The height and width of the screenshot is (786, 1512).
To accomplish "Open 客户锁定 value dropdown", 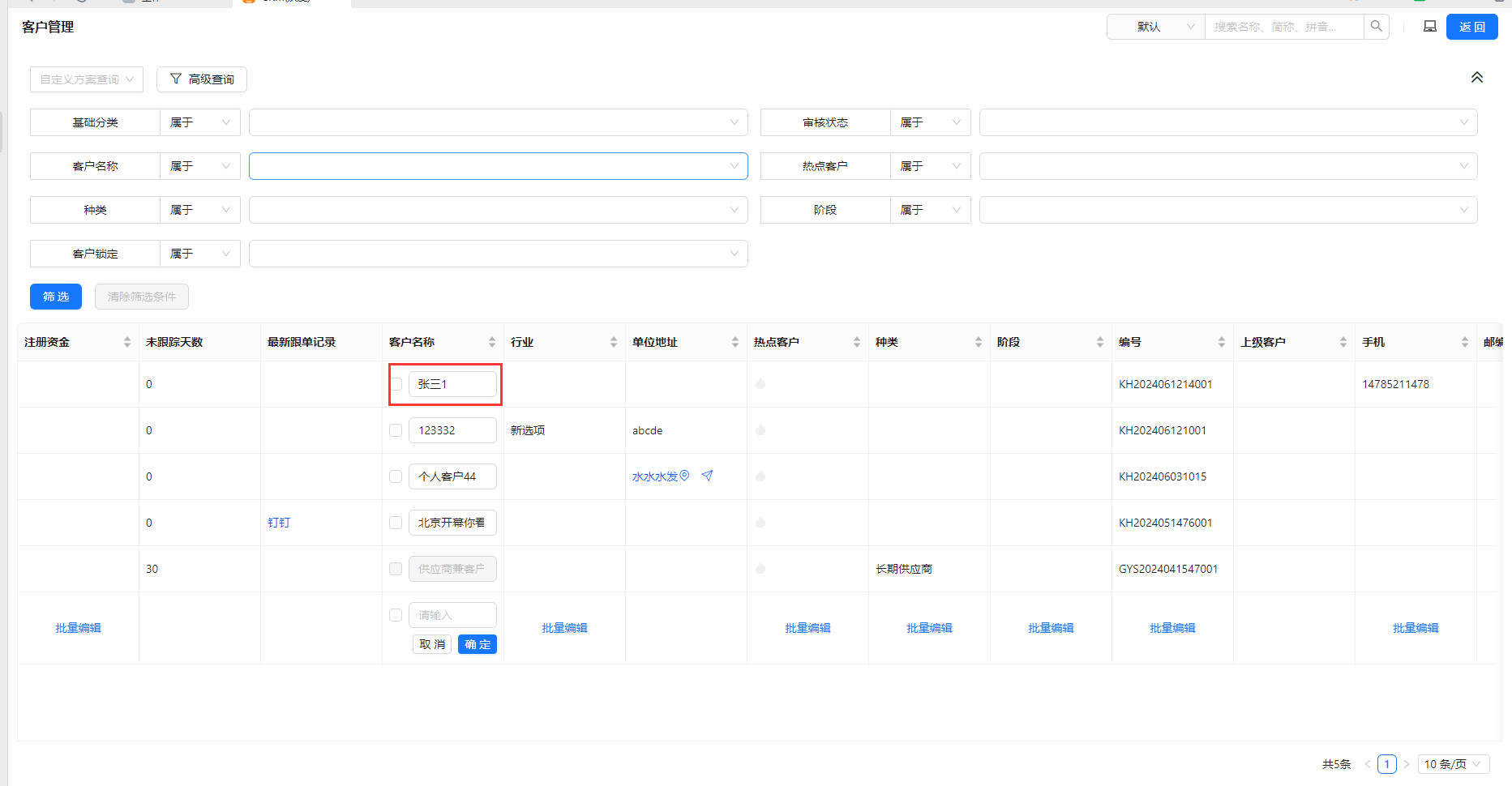I will tap(499, 254).
